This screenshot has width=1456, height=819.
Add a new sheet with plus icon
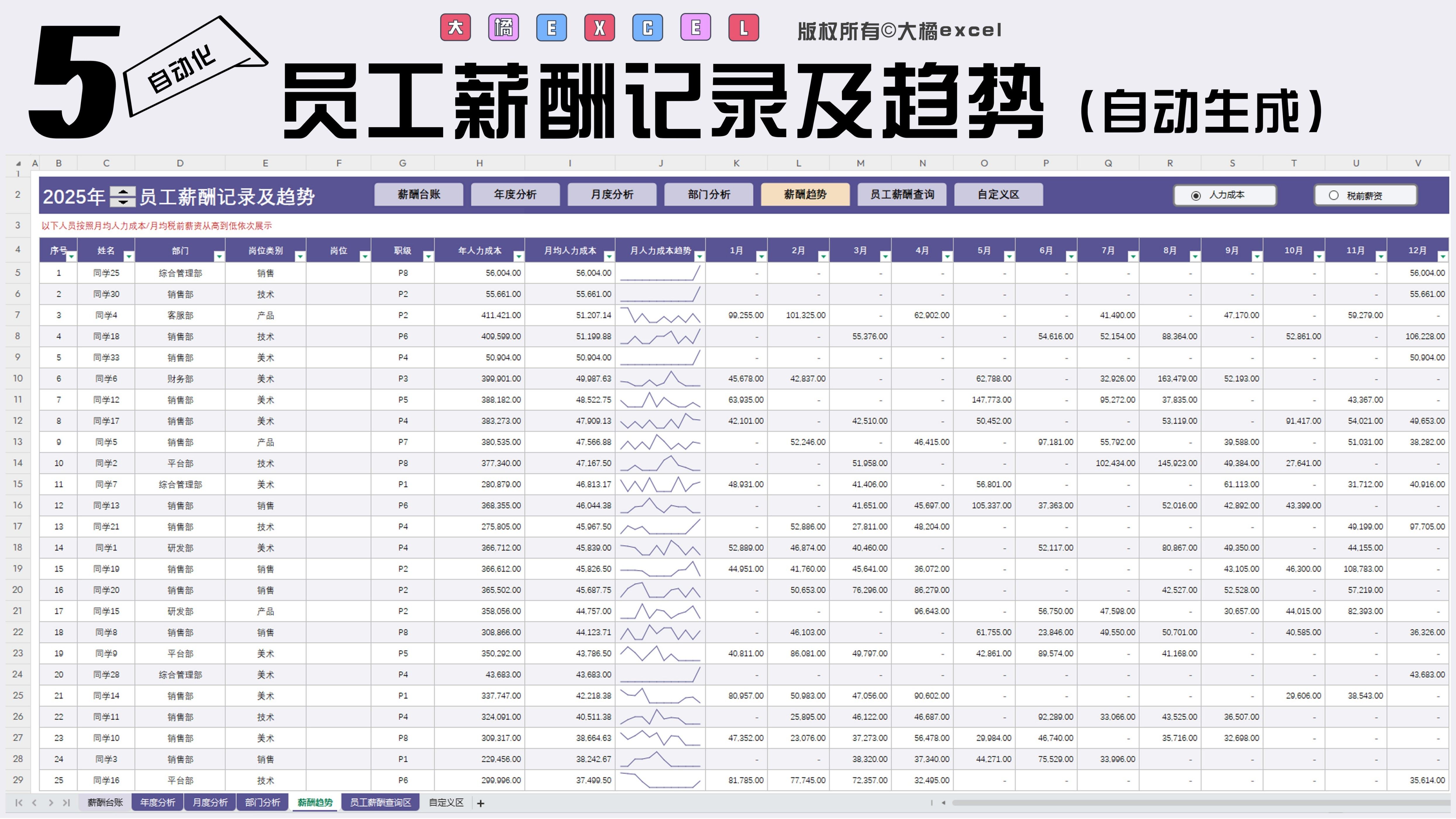click(480, 803)
